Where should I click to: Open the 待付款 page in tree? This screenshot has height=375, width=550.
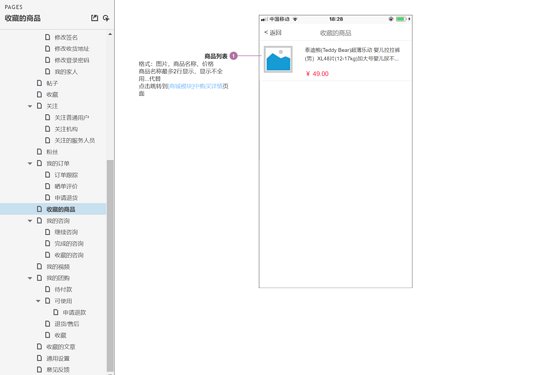(x=63, y=289)
